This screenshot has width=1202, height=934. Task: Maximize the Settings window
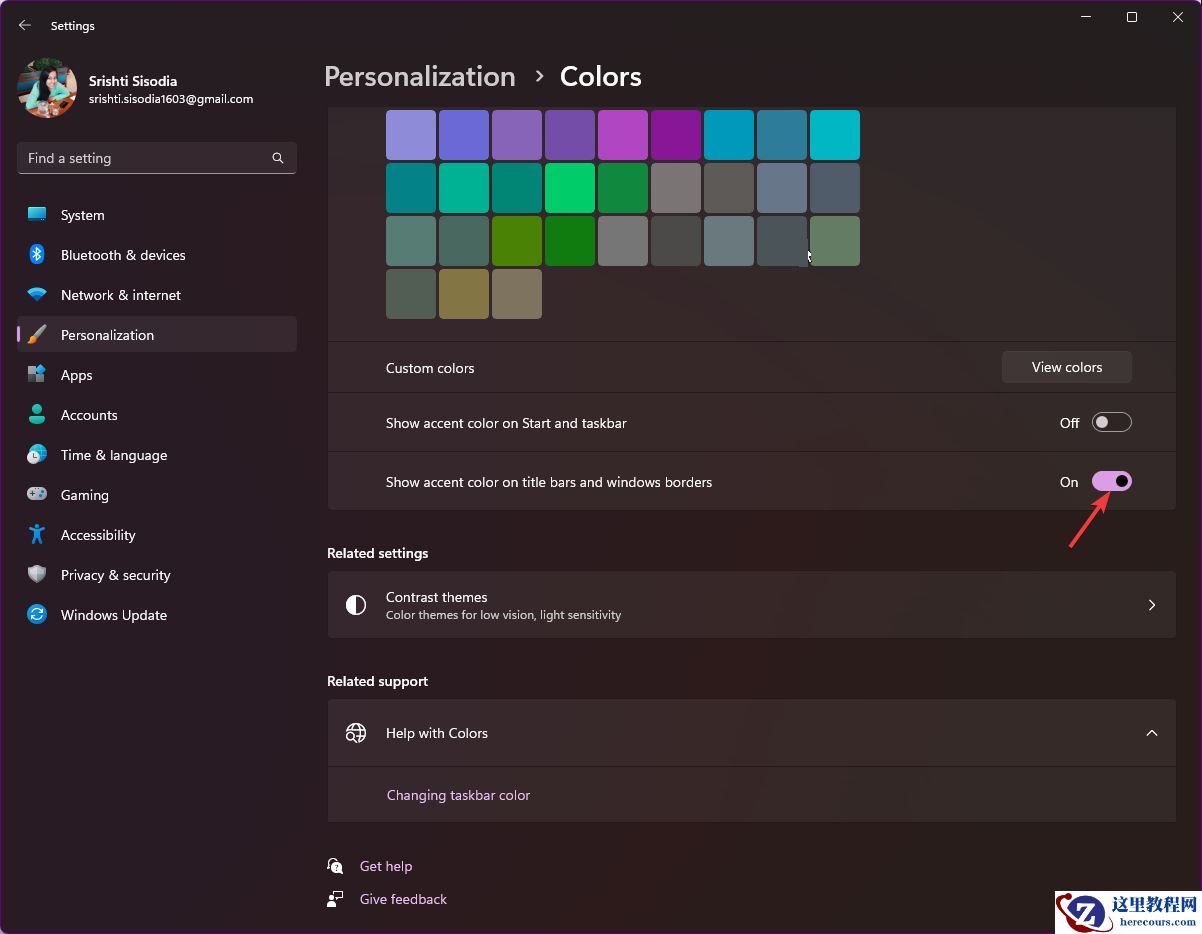pyautogui.click(x=1132, y=17)
